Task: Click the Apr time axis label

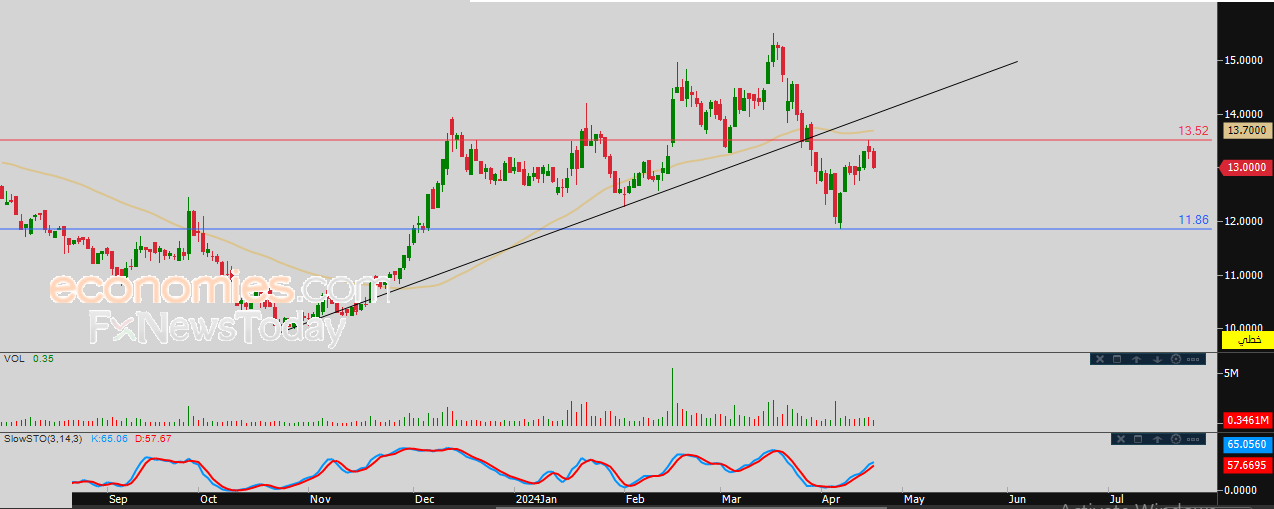Action: point(830,498)
